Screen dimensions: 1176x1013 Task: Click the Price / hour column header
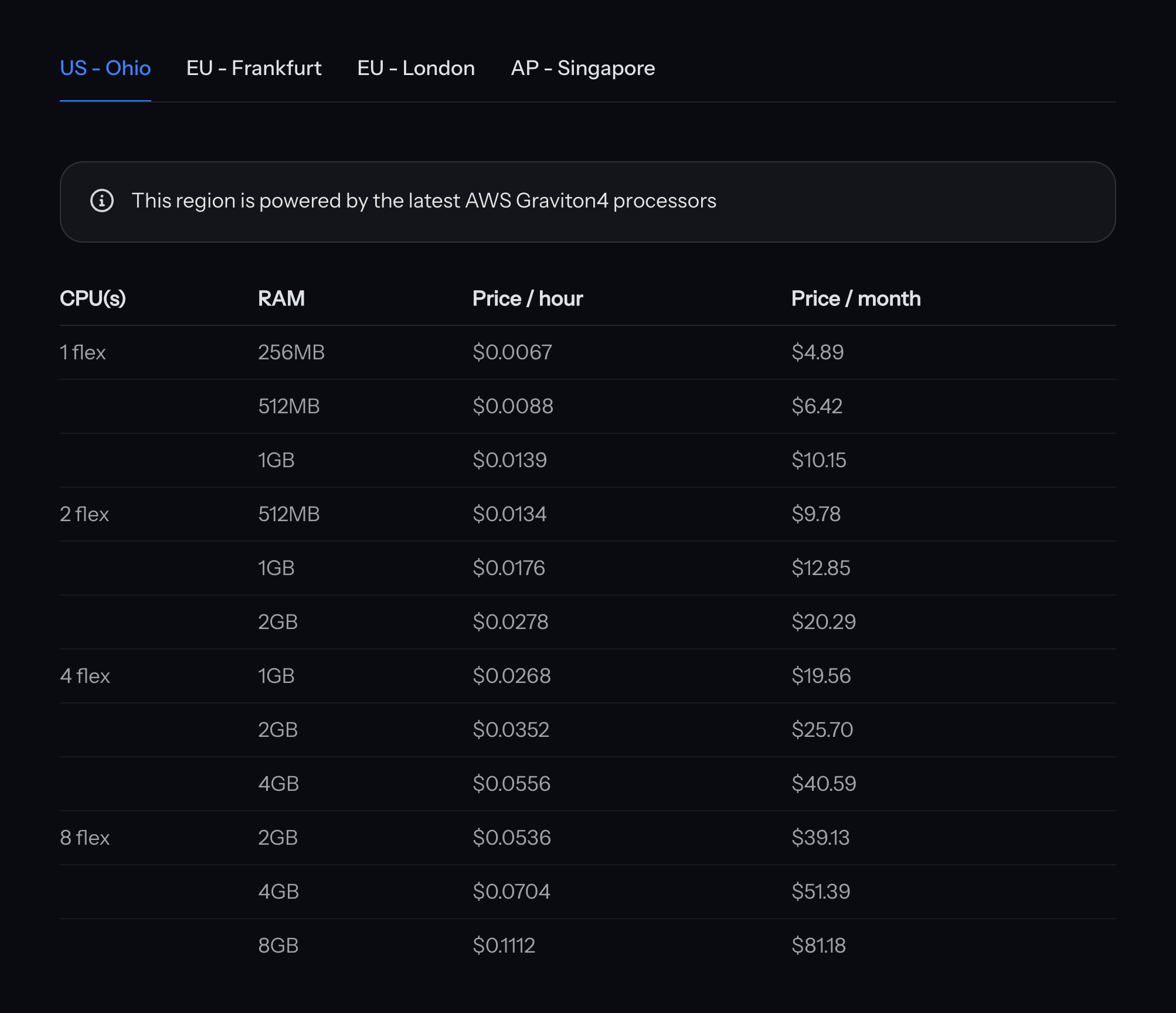point(528,298)
